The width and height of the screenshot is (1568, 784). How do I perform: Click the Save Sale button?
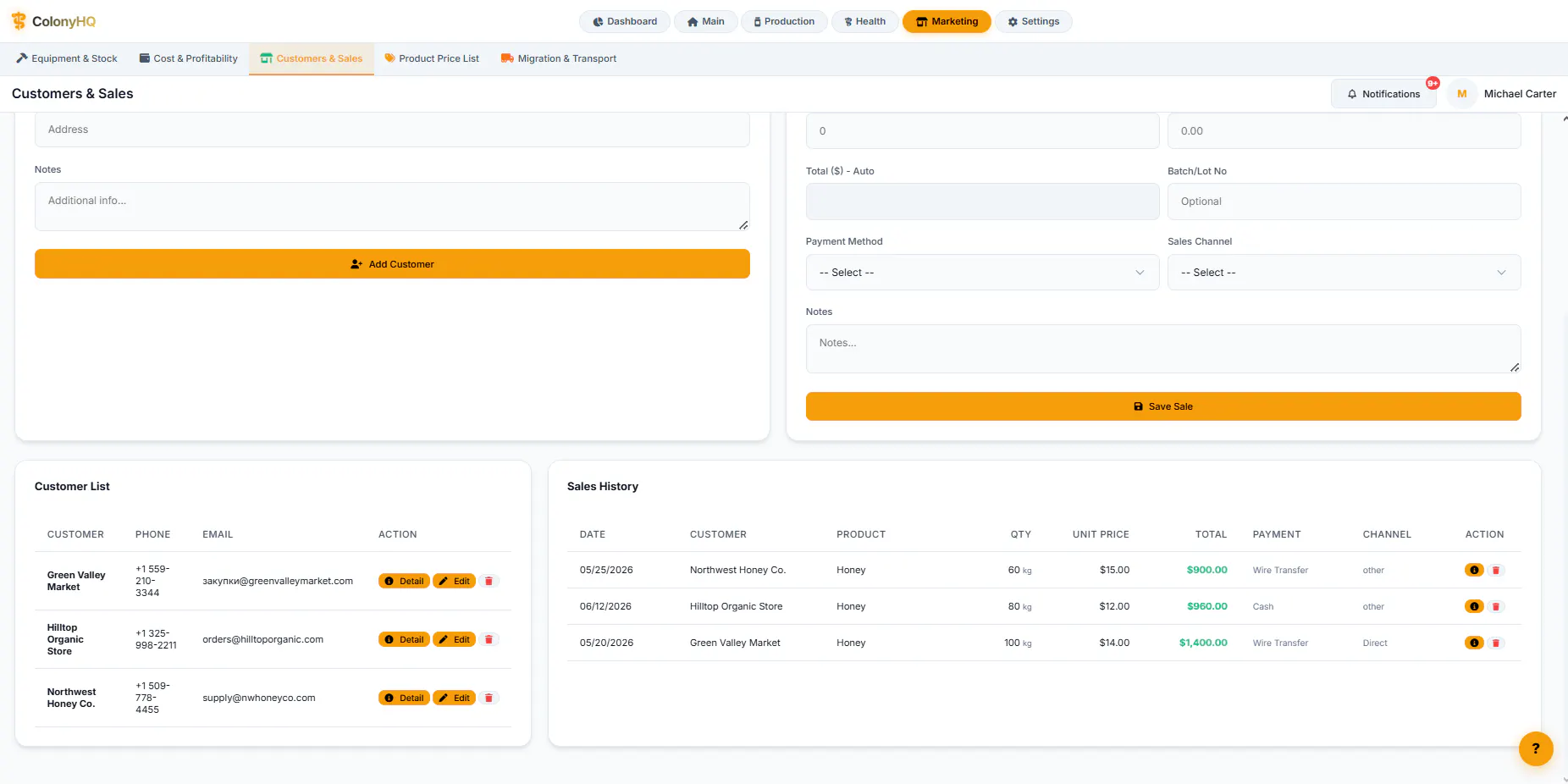1163,406
